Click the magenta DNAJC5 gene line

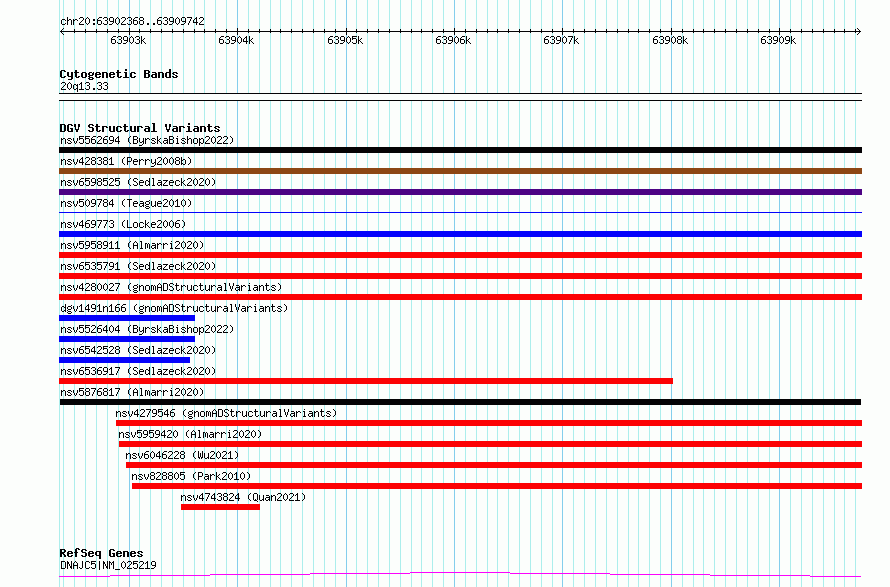460,575
